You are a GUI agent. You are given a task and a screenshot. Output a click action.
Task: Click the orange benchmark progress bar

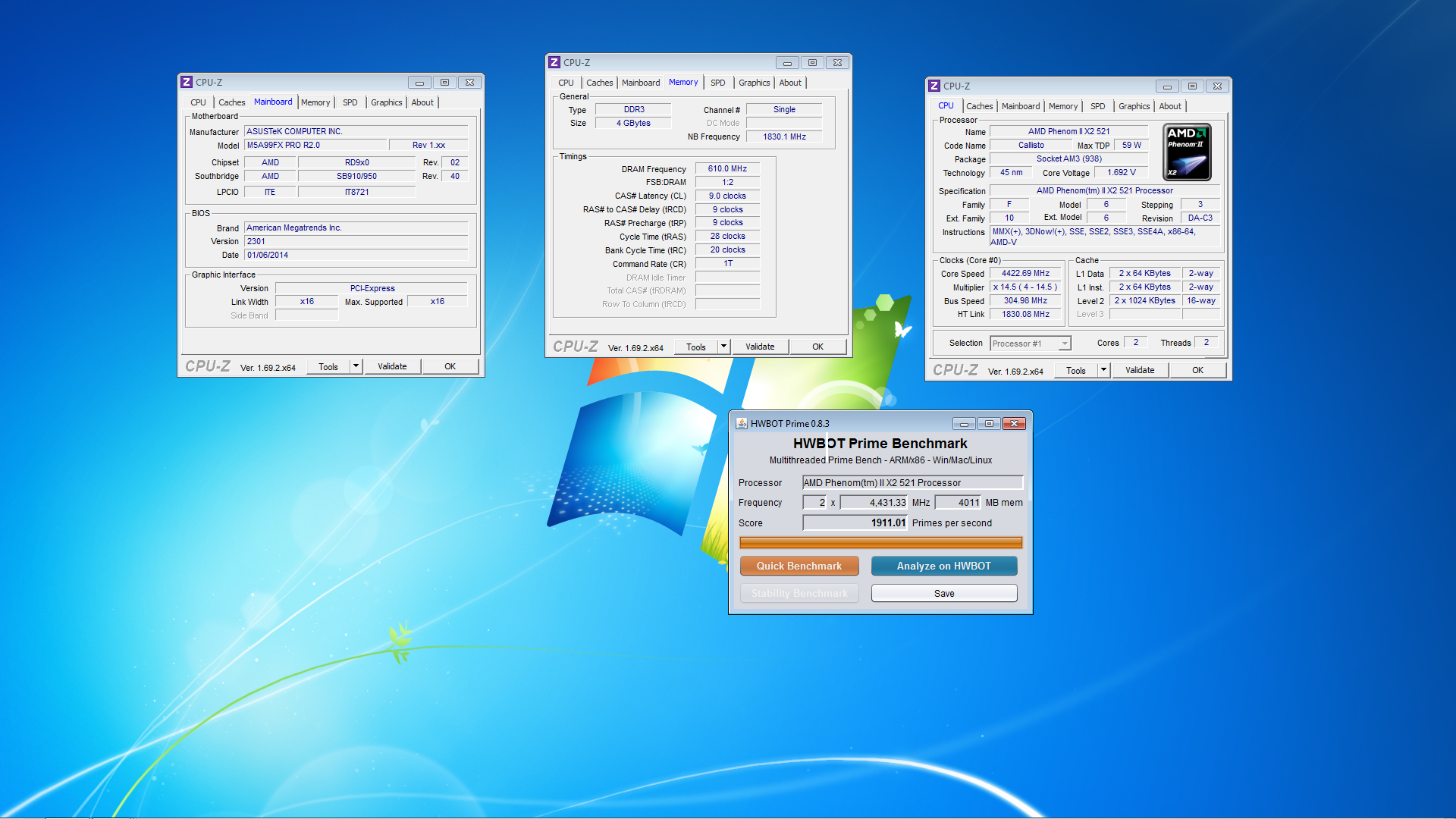point(880,542)
